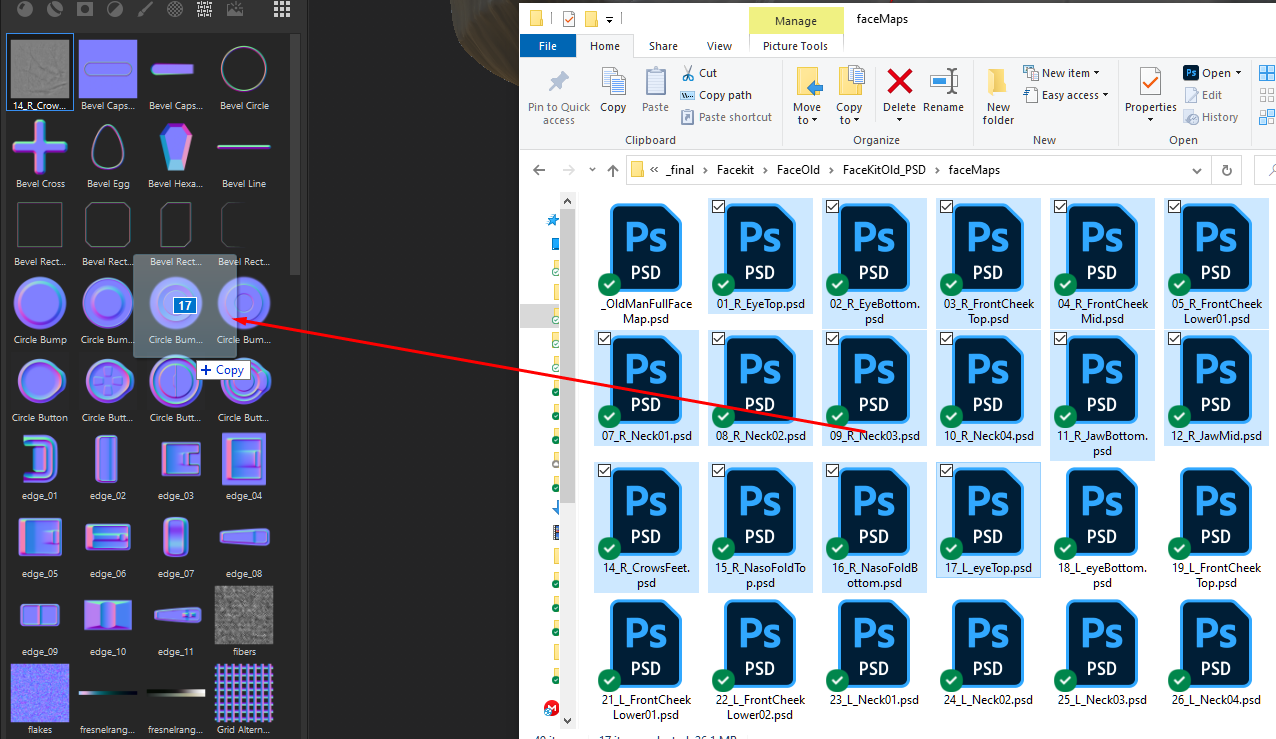The width and height of the screenshot is (1276, 739).
Task: Select the Textures filter icon in the shelf
Action: (x=205, y=9)
